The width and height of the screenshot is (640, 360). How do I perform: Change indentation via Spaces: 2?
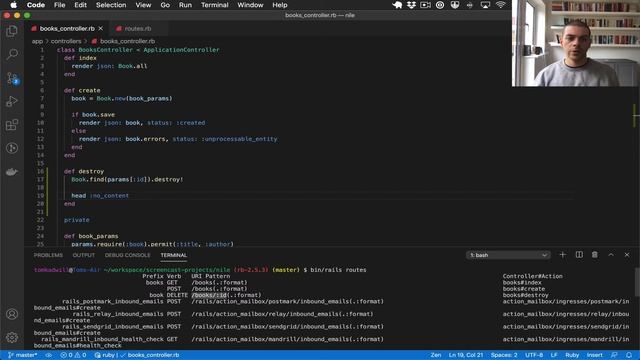tap(504, 355)
